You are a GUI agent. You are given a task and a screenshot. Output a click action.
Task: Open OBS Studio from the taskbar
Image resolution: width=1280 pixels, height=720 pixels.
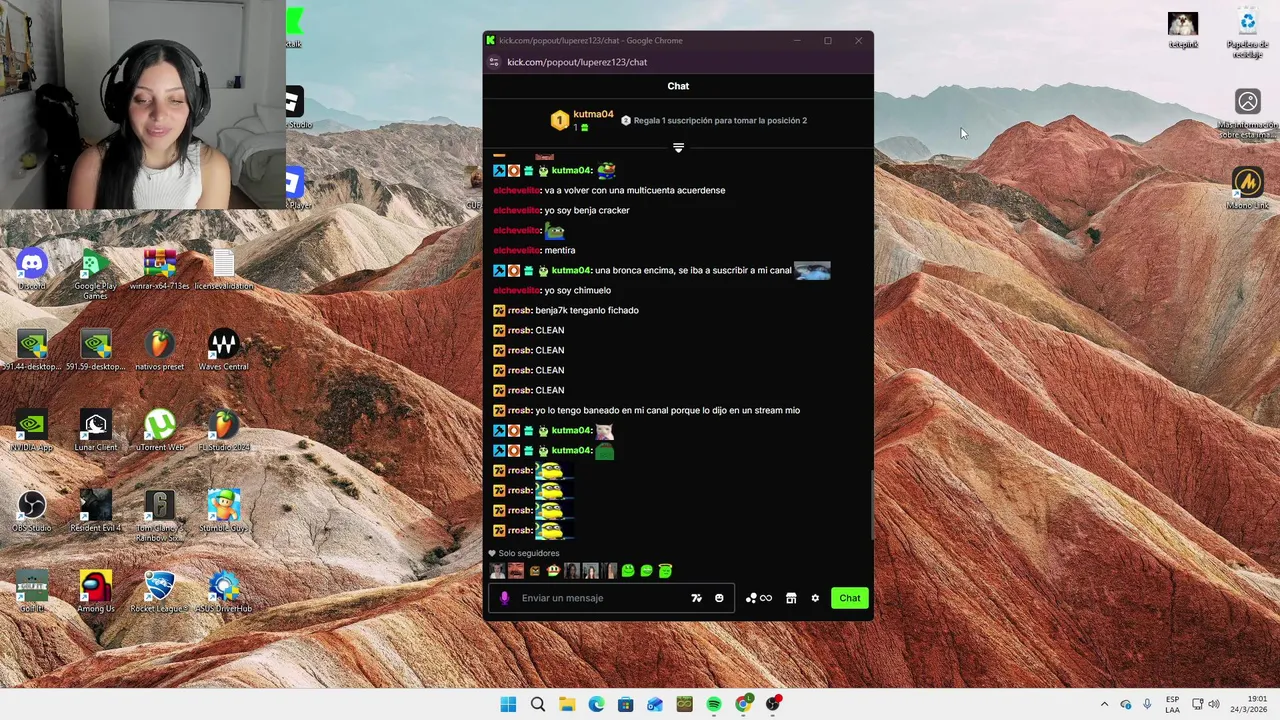[x=772, y=704]
